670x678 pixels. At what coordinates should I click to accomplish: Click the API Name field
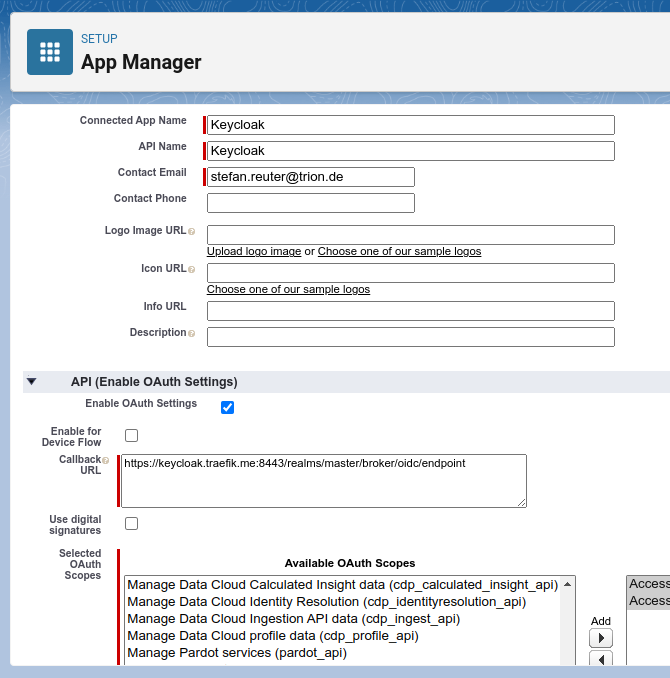pyautogui.click(x=411, y=151)
